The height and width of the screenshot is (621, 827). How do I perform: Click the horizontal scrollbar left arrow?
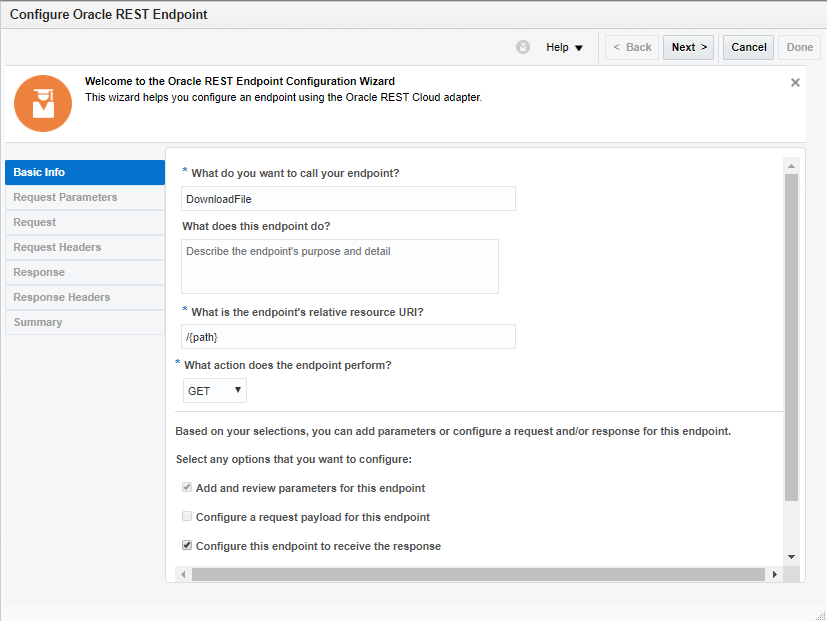point(182,575)
